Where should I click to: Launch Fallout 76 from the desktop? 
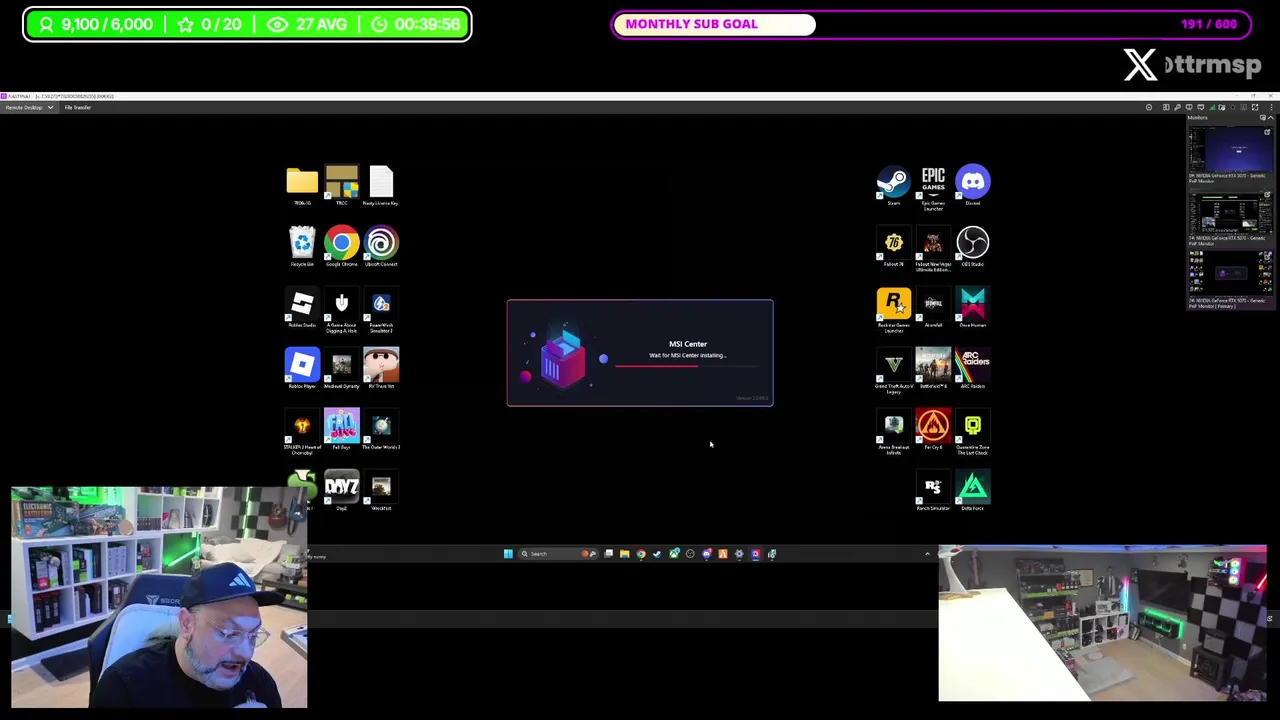pyautogui.click(x=893, y=247)
